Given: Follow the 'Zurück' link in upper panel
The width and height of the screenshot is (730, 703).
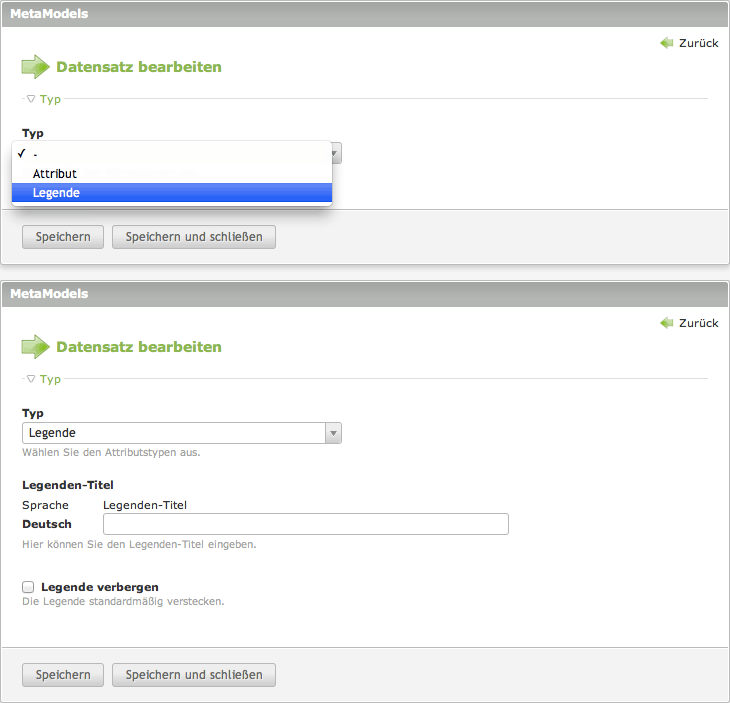Looking at the screenshot, I should pyautogui.click(x=698, y=43).
